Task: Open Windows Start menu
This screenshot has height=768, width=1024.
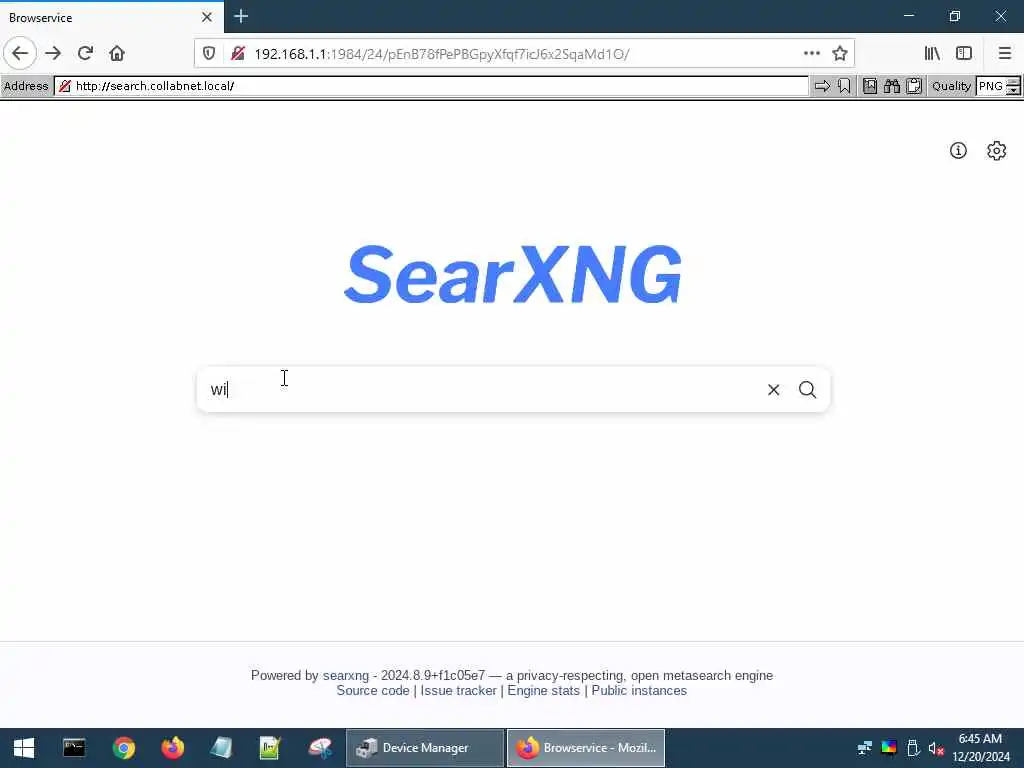Action: [24, 748]
